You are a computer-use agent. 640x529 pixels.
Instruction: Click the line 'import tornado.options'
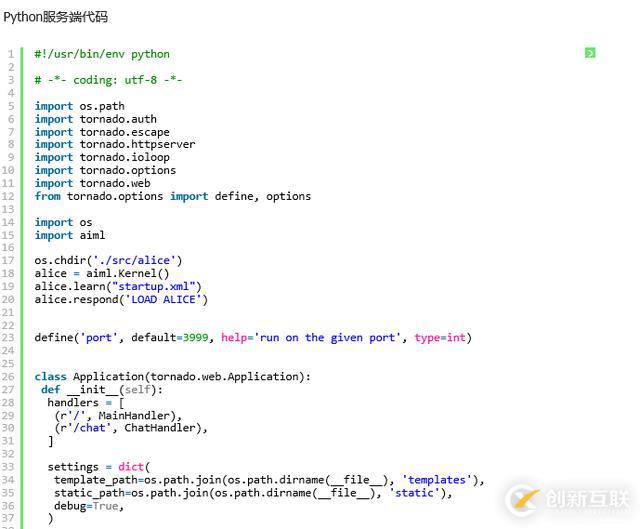pos(105,171)
